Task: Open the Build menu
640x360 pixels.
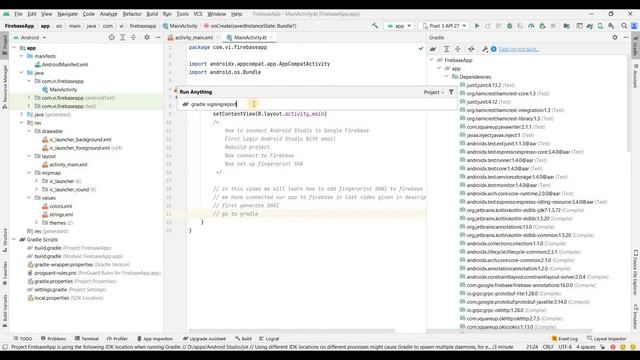Action: pyautogui.click(x=152, y=14)
